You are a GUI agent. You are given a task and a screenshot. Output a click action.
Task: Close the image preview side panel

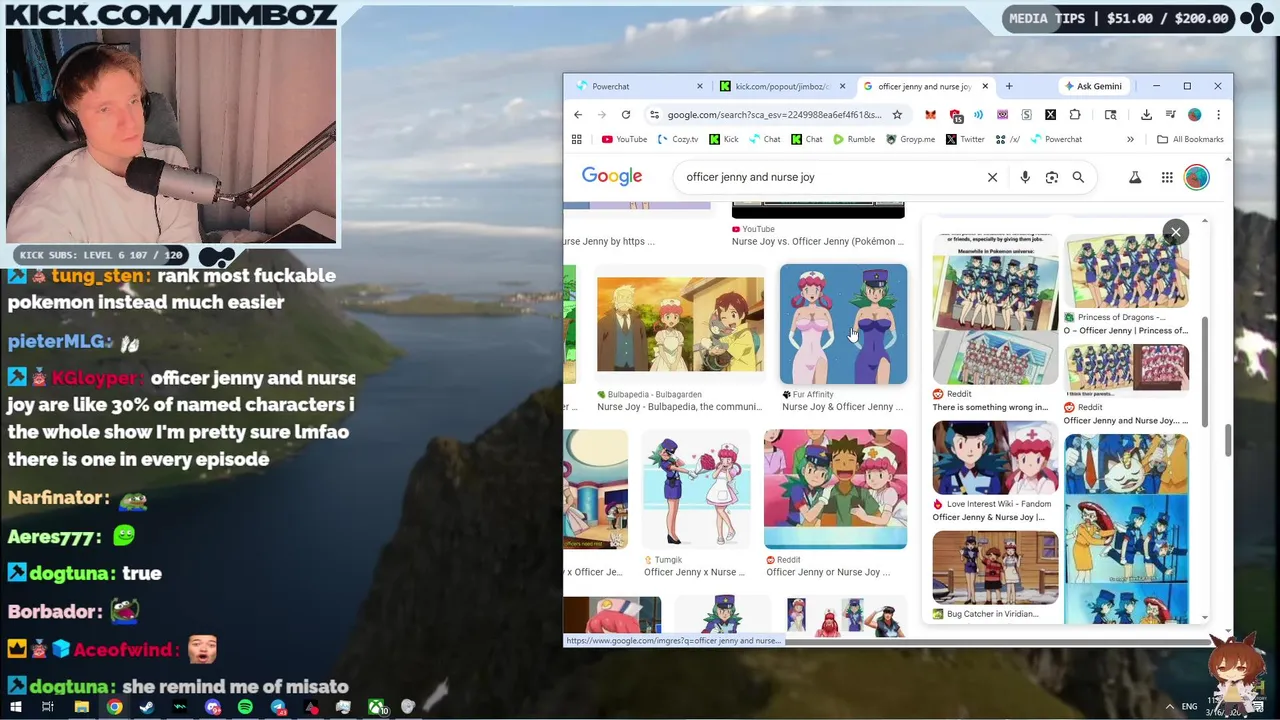coord(1176,232)
